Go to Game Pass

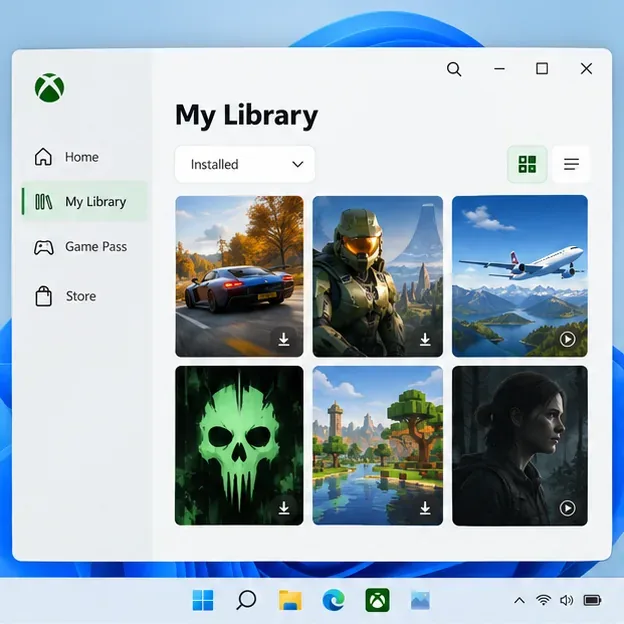[x=84, y=247]
